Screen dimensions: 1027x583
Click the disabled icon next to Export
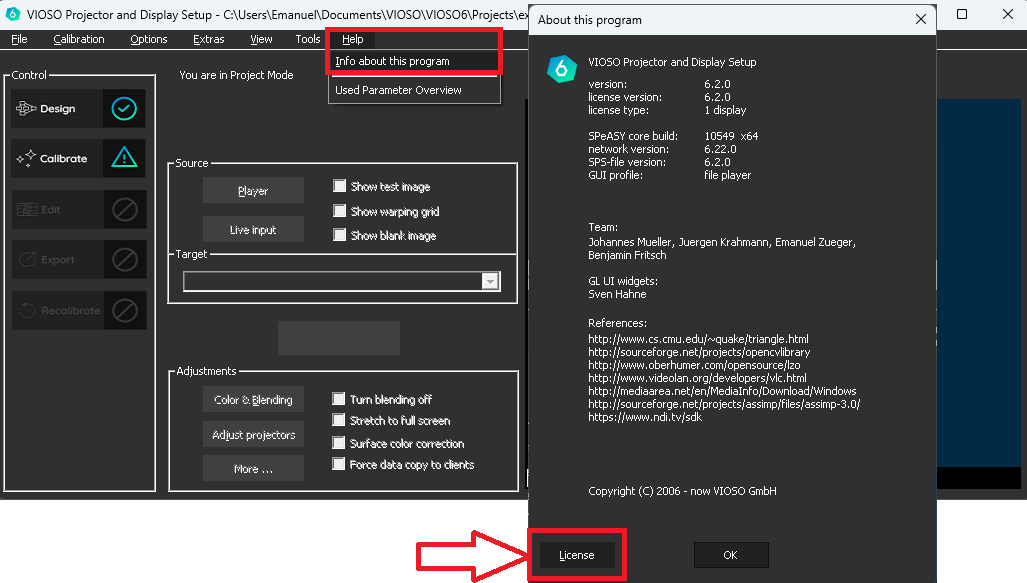pos(124,260)
